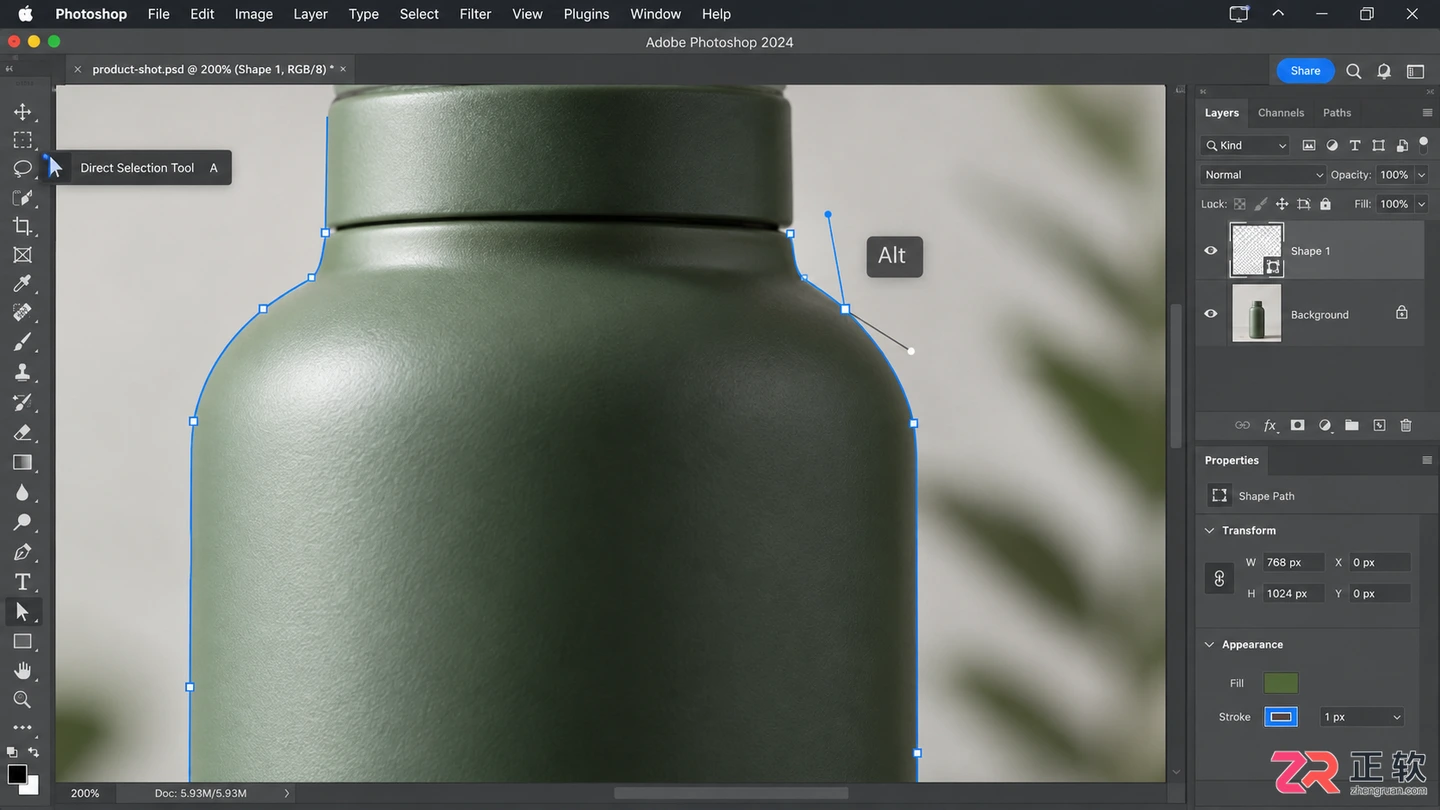Select the Gradient tool

[22, 462]
